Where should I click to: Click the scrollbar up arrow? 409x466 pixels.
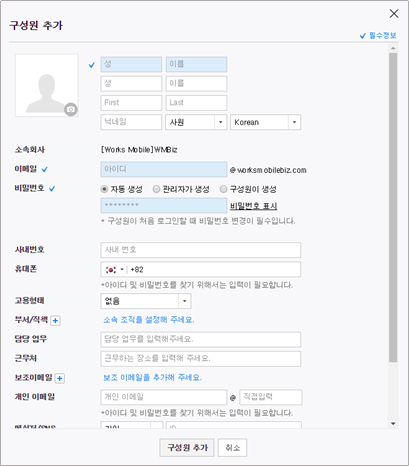pyautogui.click(x=393, y=49)
